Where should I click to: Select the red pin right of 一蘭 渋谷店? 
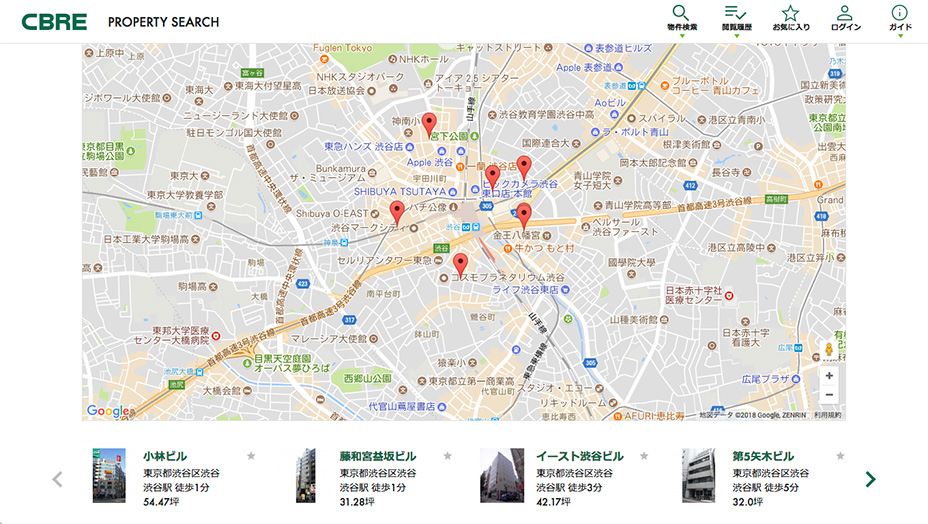click(x=524, y=168)
